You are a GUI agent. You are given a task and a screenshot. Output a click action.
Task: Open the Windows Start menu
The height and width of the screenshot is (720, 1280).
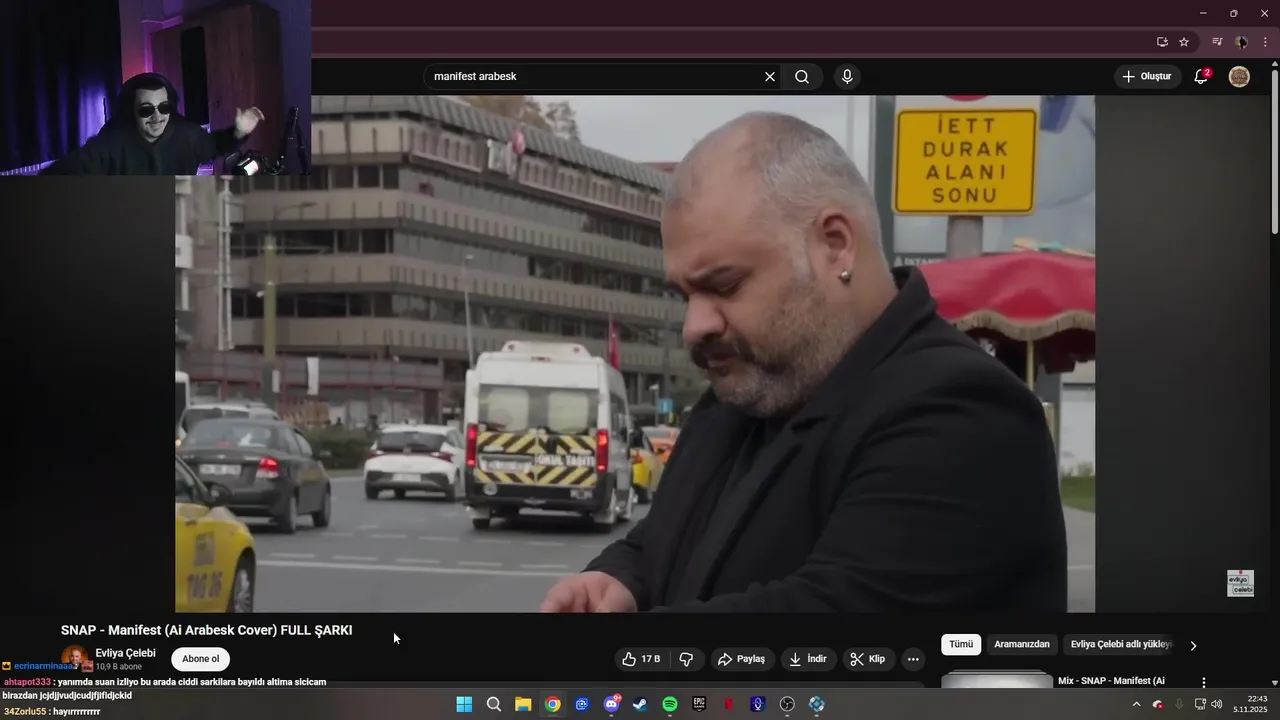coord(464,704)
